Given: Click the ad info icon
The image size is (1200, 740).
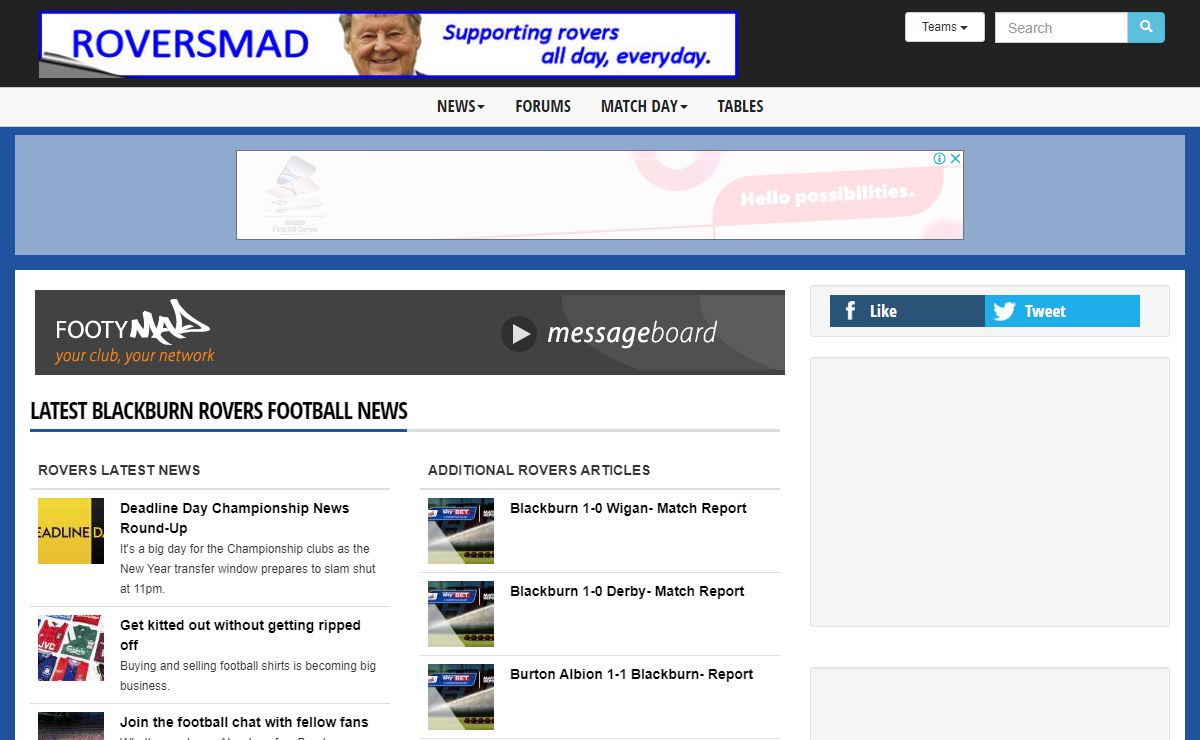Looking at the screenshot, I should [x=940, y=158].
